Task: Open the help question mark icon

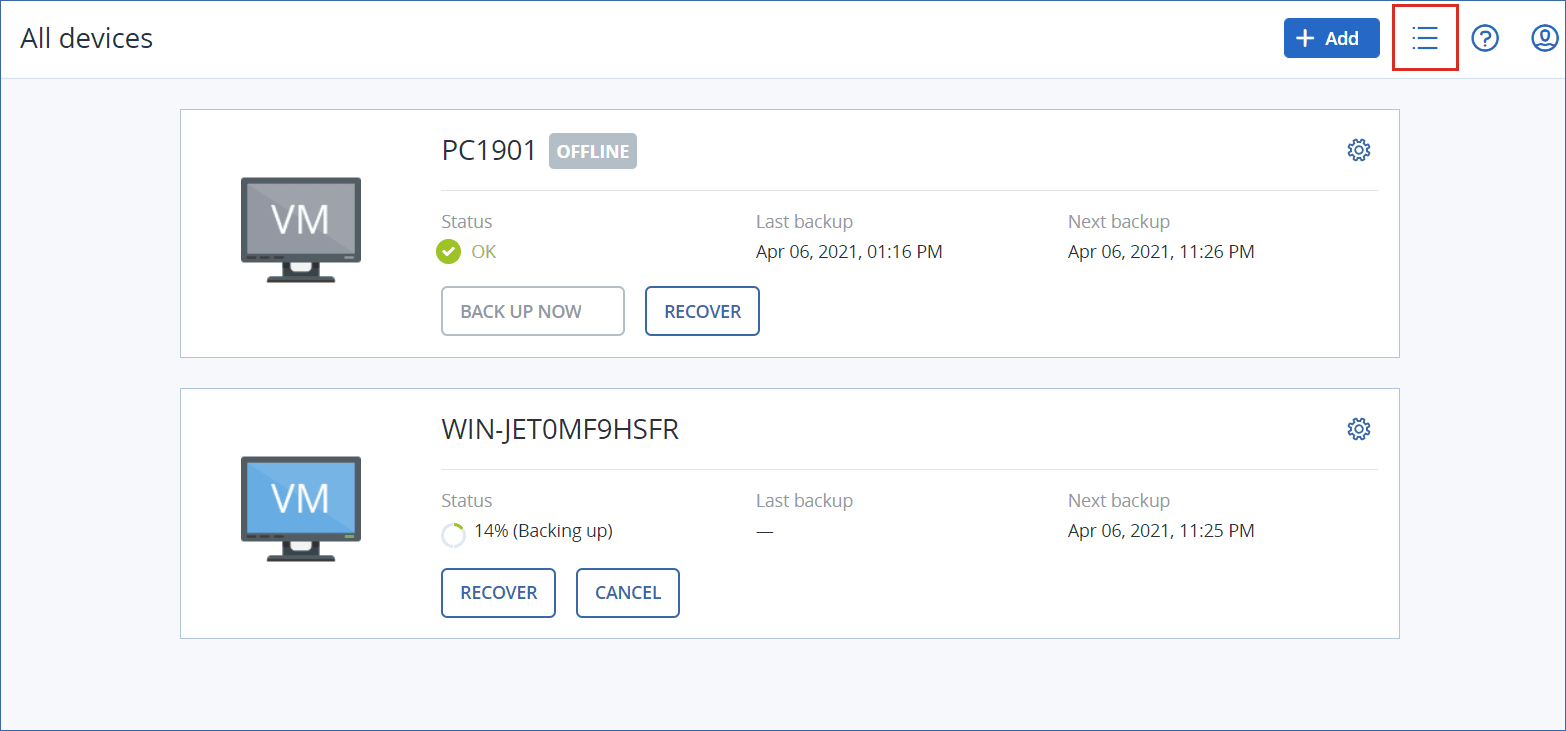Action: pyautogui.click(x=1485, y=39)
